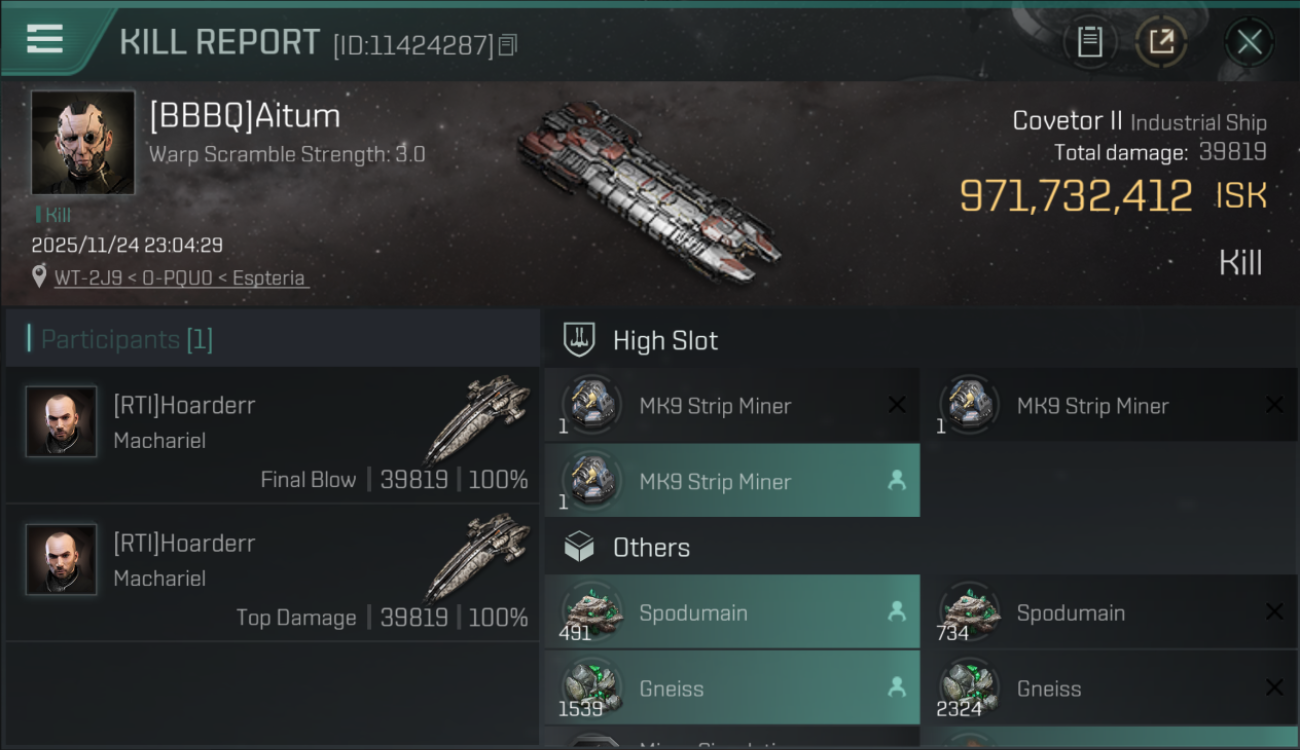Share the kill report externally
The image size is (1300, 750).
tap(1160, 42)
